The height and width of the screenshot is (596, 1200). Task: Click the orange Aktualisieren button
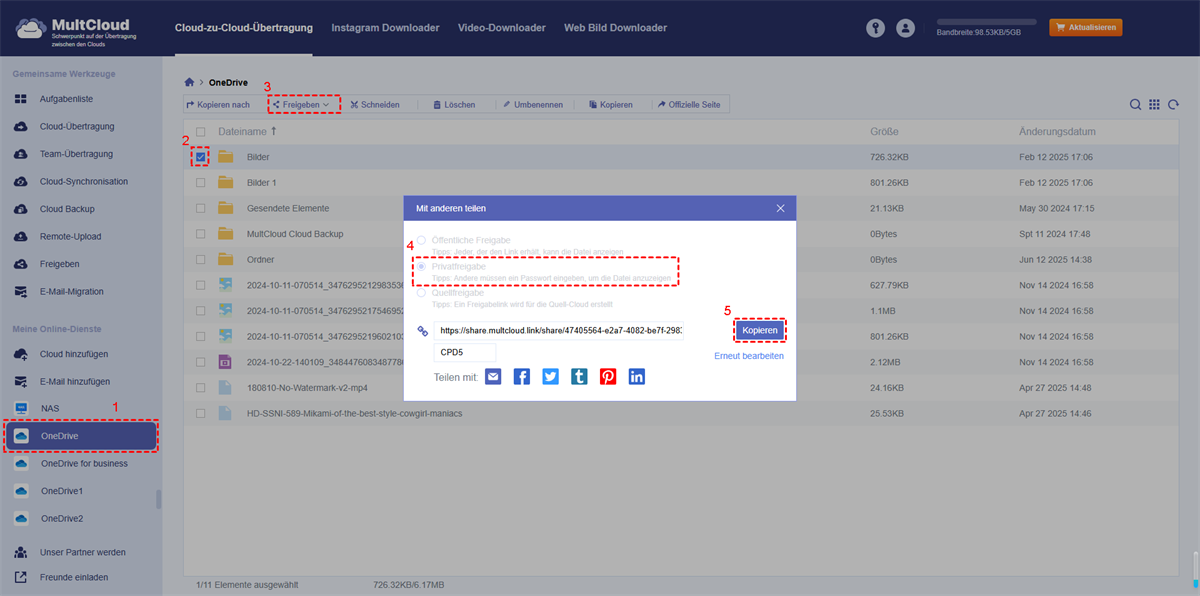coord(1085,28)
